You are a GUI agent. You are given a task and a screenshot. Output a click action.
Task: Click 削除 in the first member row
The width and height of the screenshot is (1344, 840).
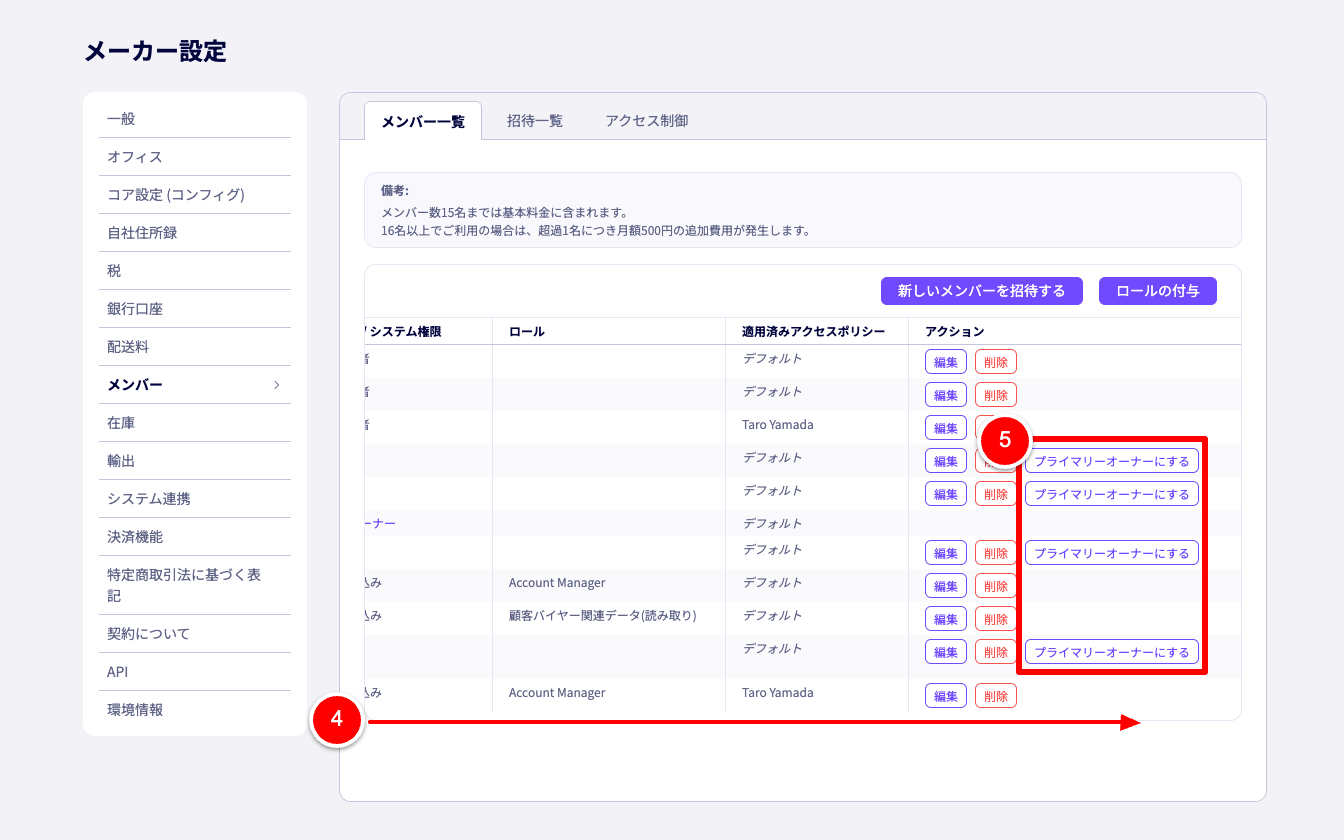click(x=995, y=362)
